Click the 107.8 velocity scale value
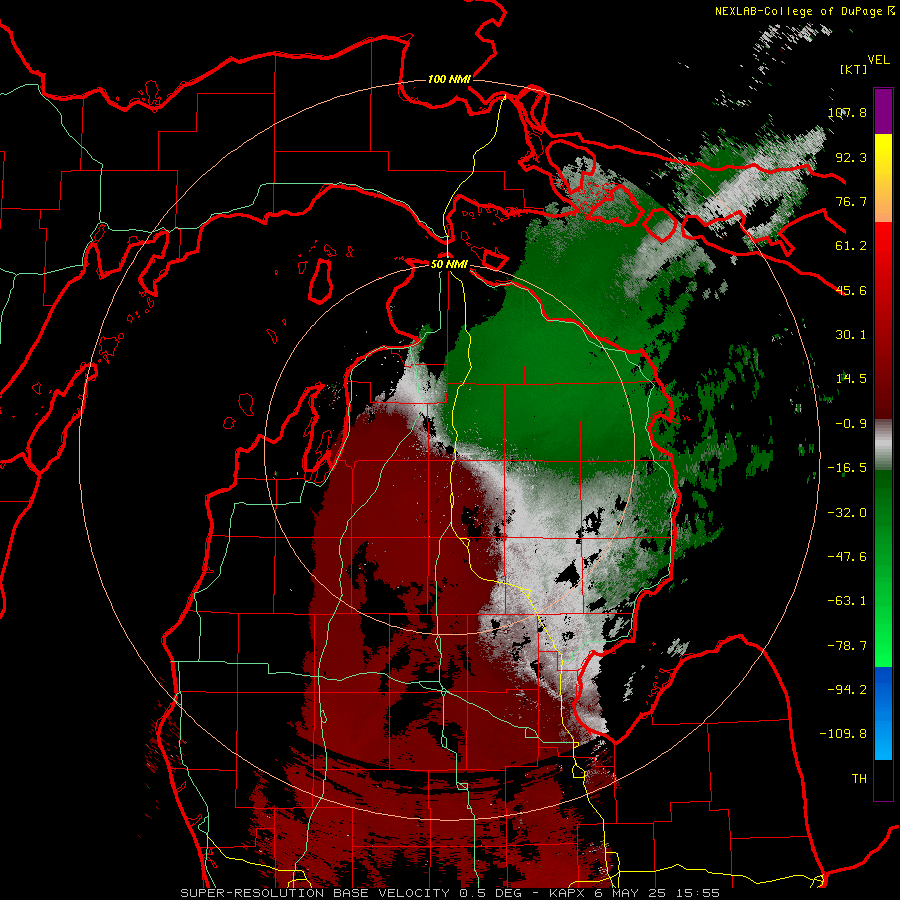900x900 pixels. (847, 112)
